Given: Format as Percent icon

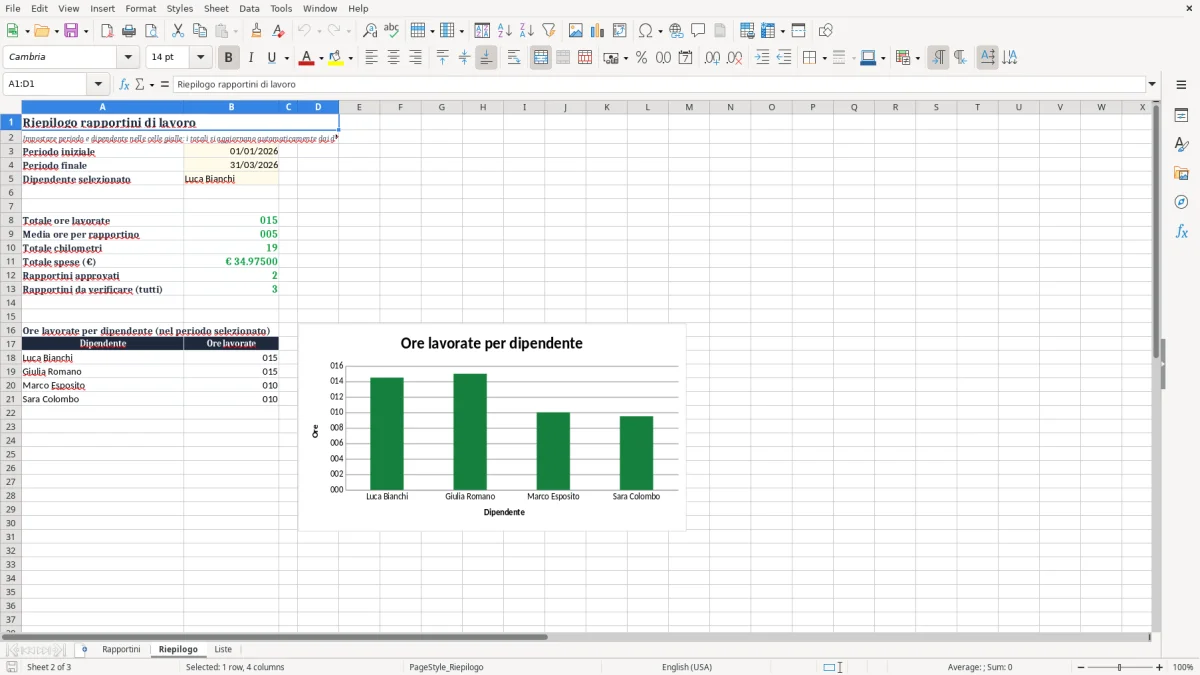Looking at the screenshot, I should [641, 58].
